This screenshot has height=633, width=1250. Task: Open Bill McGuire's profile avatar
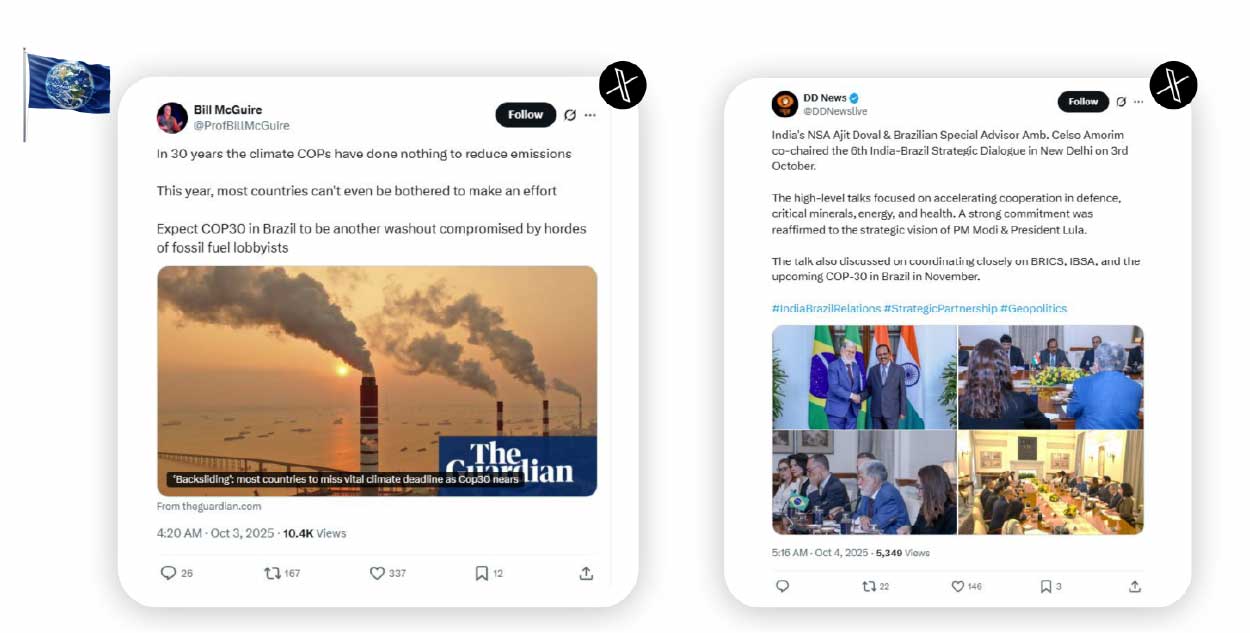(x=172, y=118)
